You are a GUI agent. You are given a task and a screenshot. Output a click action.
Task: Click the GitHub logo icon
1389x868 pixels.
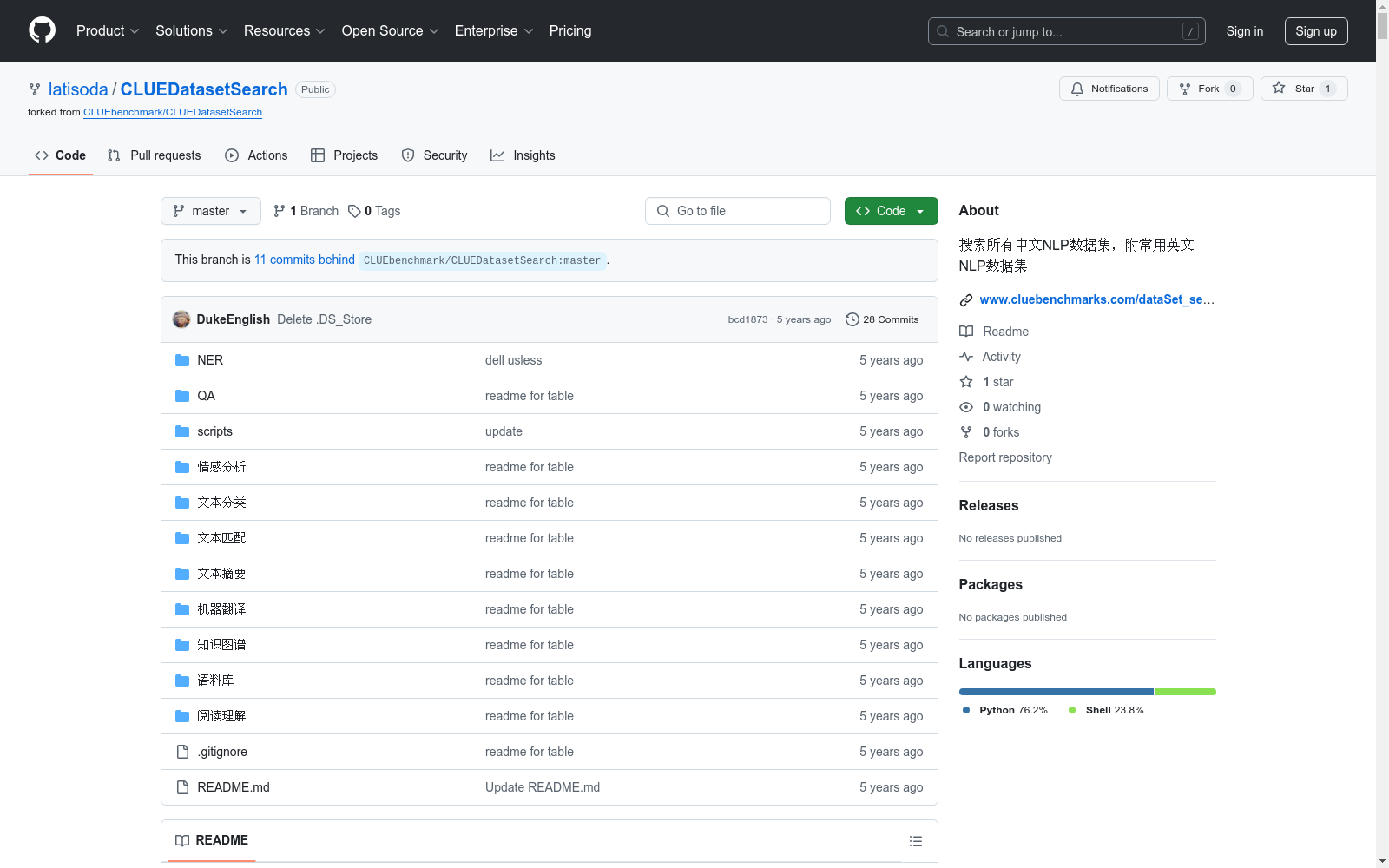pos(42,30)
